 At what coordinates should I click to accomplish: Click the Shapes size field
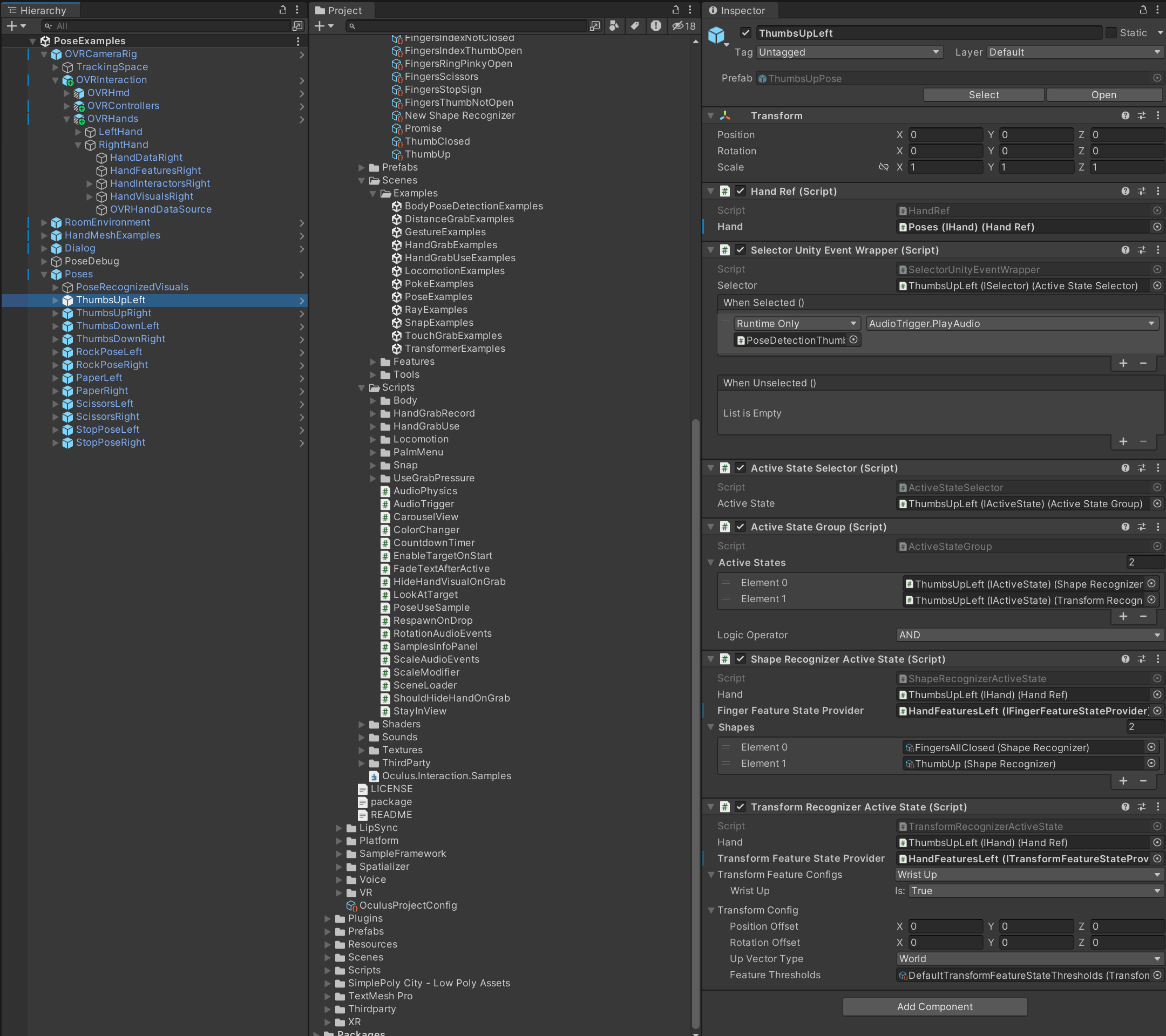1144,727
